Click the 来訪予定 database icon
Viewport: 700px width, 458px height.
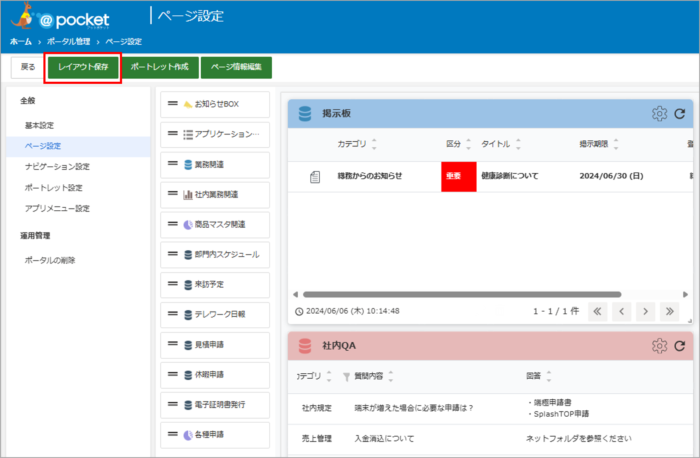tap(188, 284)
